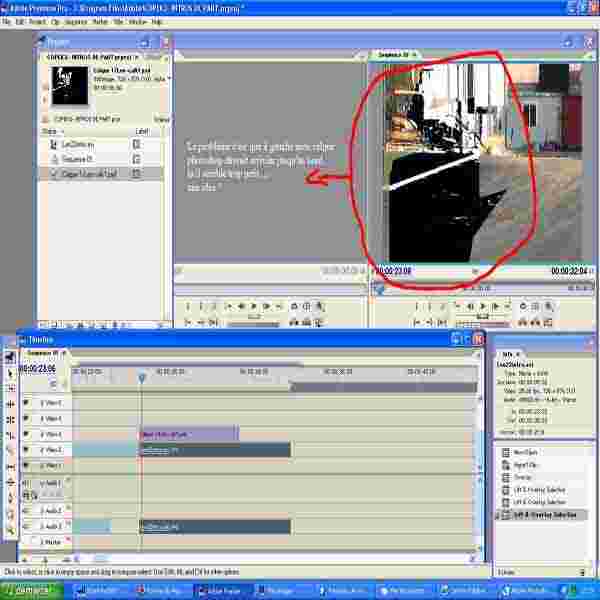This screenshot has height=600, width=600.
Task: Select highlighted Lift & Overlay Selection history entry
Action: point(541,515)
